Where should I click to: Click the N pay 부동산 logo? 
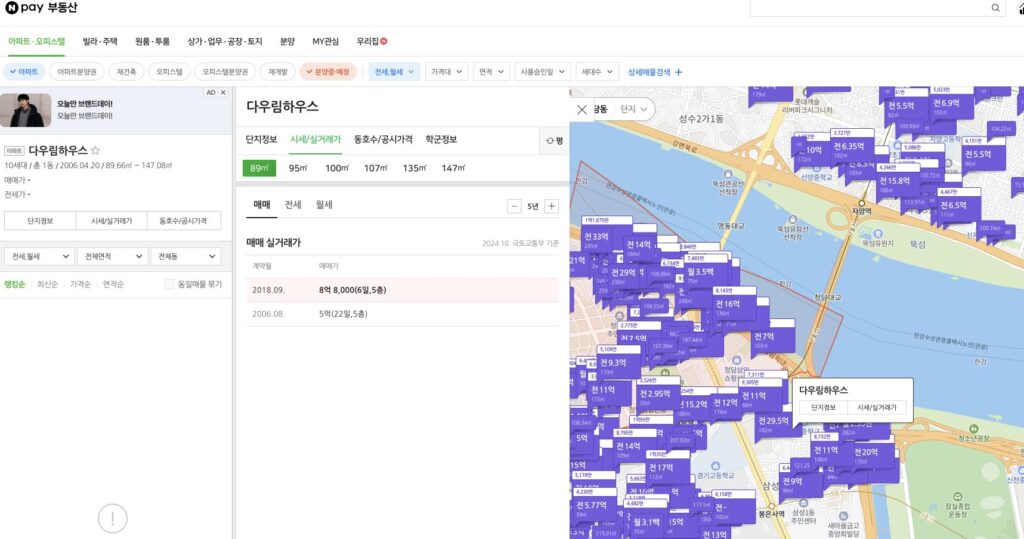[40, 8]
